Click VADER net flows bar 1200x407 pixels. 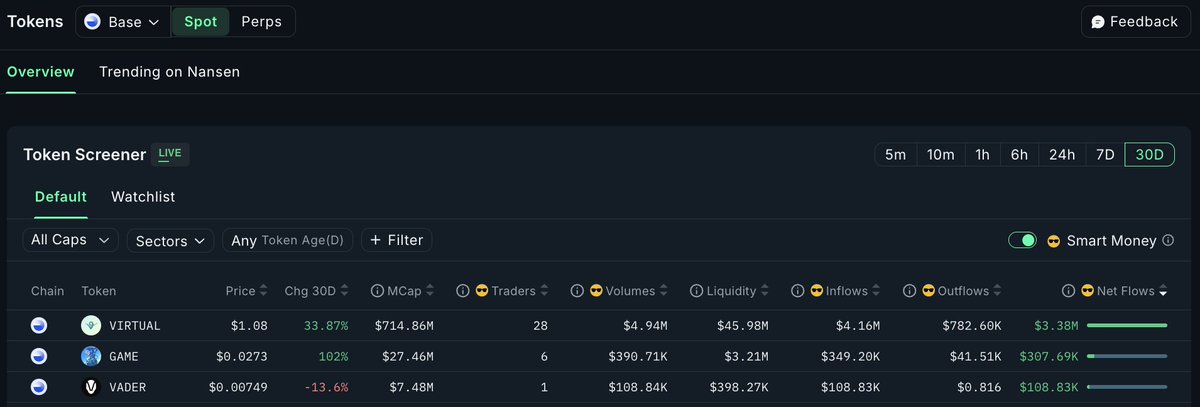[x=1127, y=386]
